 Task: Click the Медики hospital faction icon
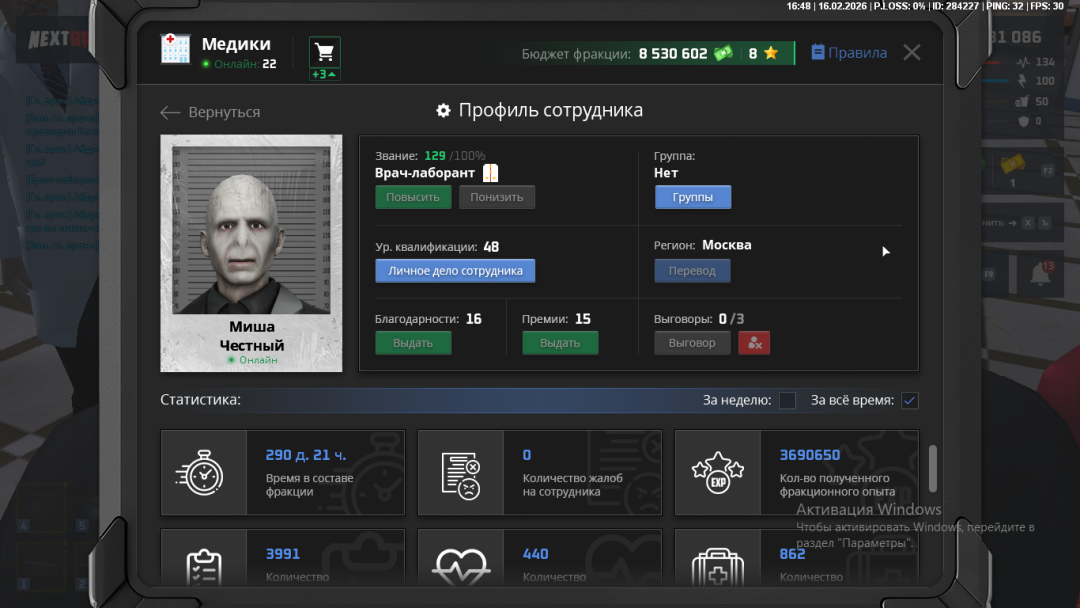(x=175, y=48)
